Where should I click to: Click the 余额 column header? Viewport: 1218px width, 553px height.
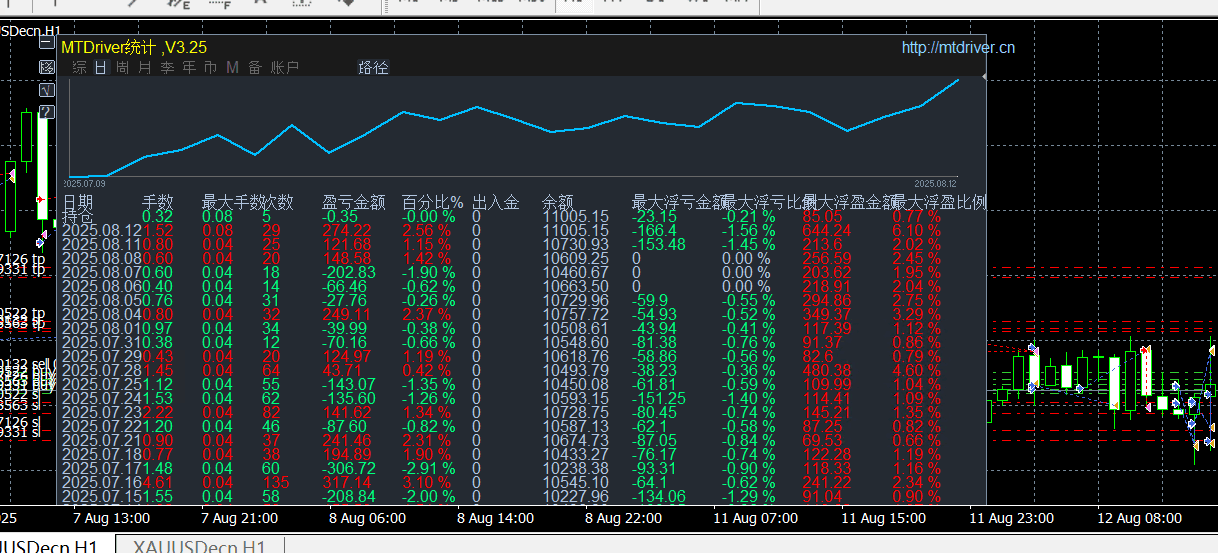[x=558, y=203]
